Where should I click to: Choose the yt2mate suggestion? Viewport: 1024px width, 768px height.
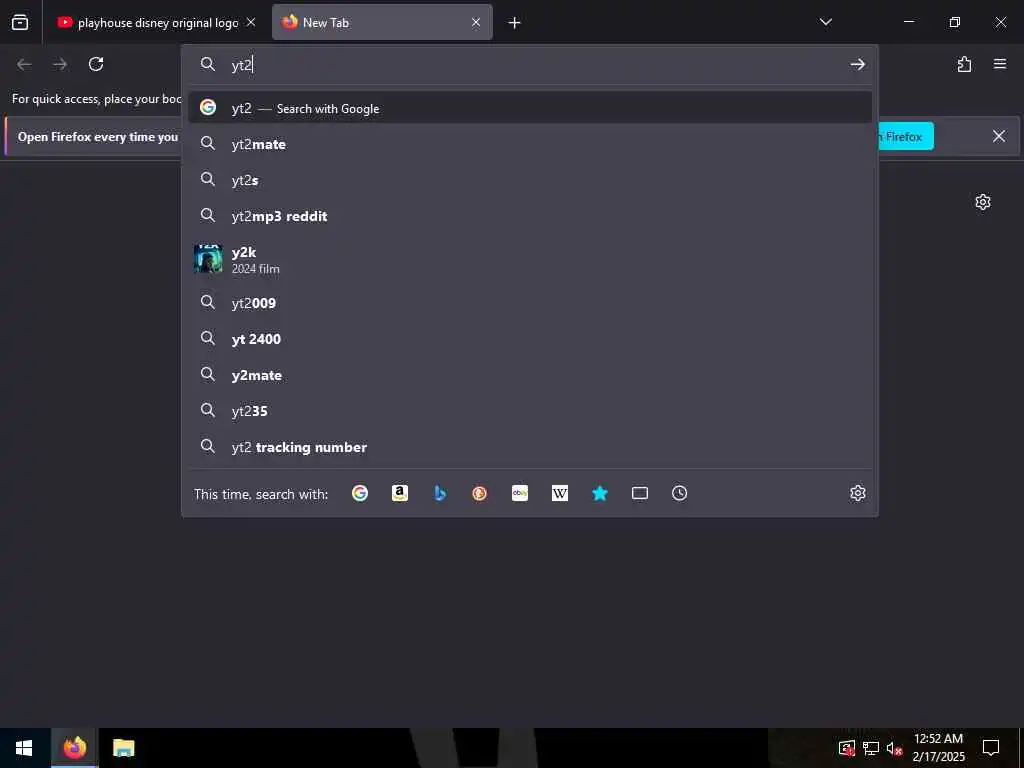coord(530,144)
